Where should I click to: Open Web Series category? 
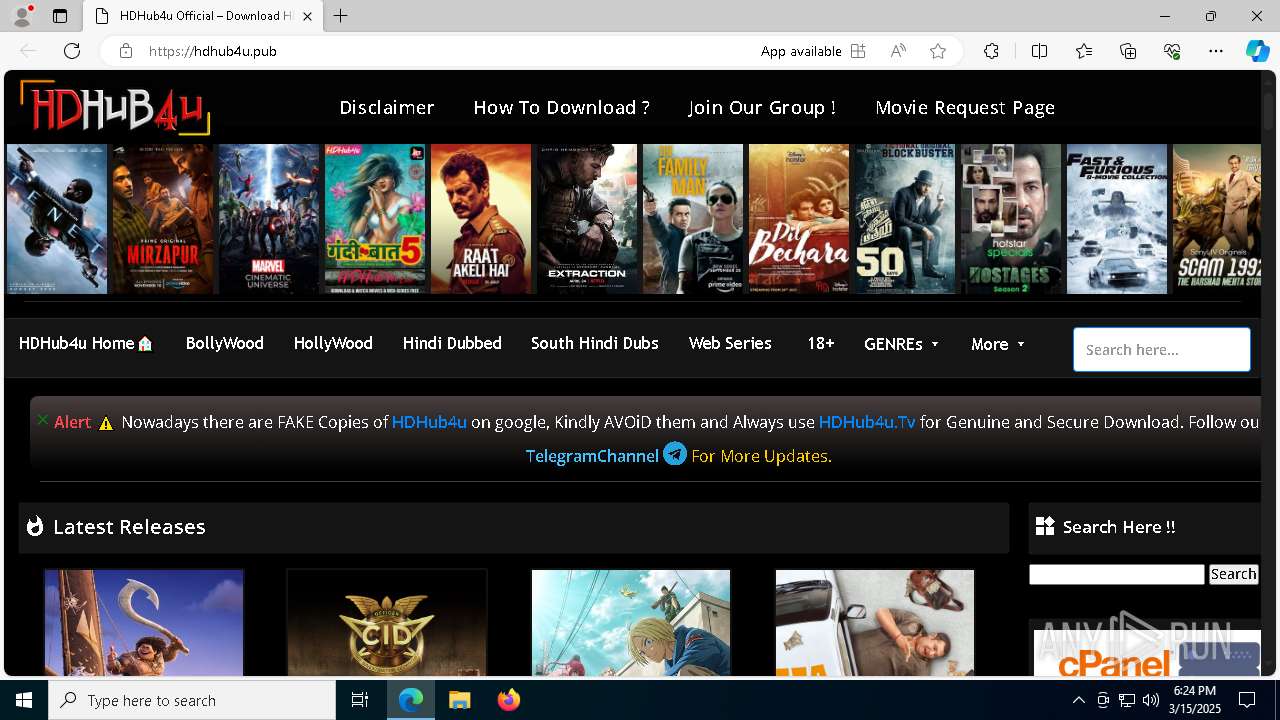coord(730,343)
